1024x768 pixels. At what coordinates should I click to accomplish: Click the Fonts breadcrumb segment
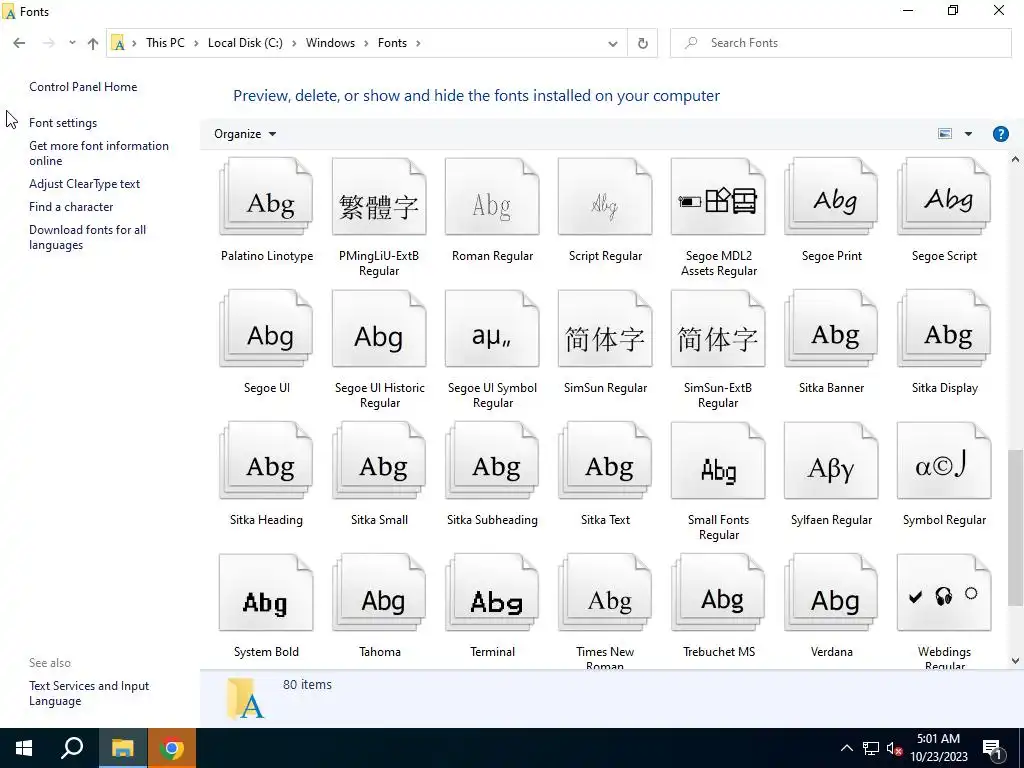click(392, 43)
